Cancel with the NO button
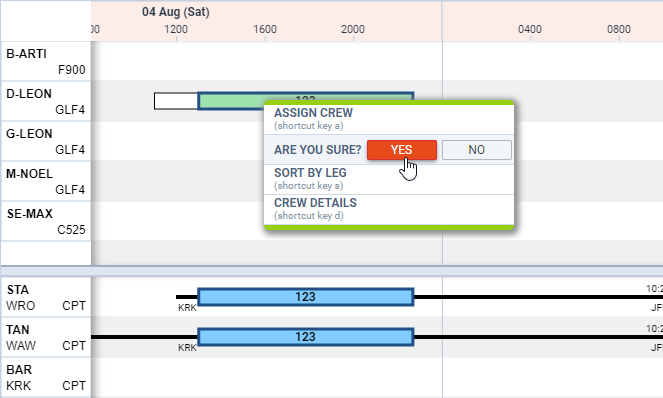Screen dimensions: 663x398 (477, 150)
